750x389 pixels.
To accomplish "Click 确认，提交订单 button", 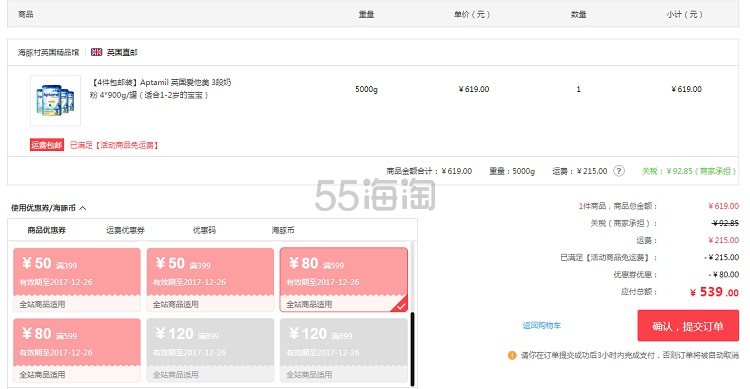I will pos(688,326).
